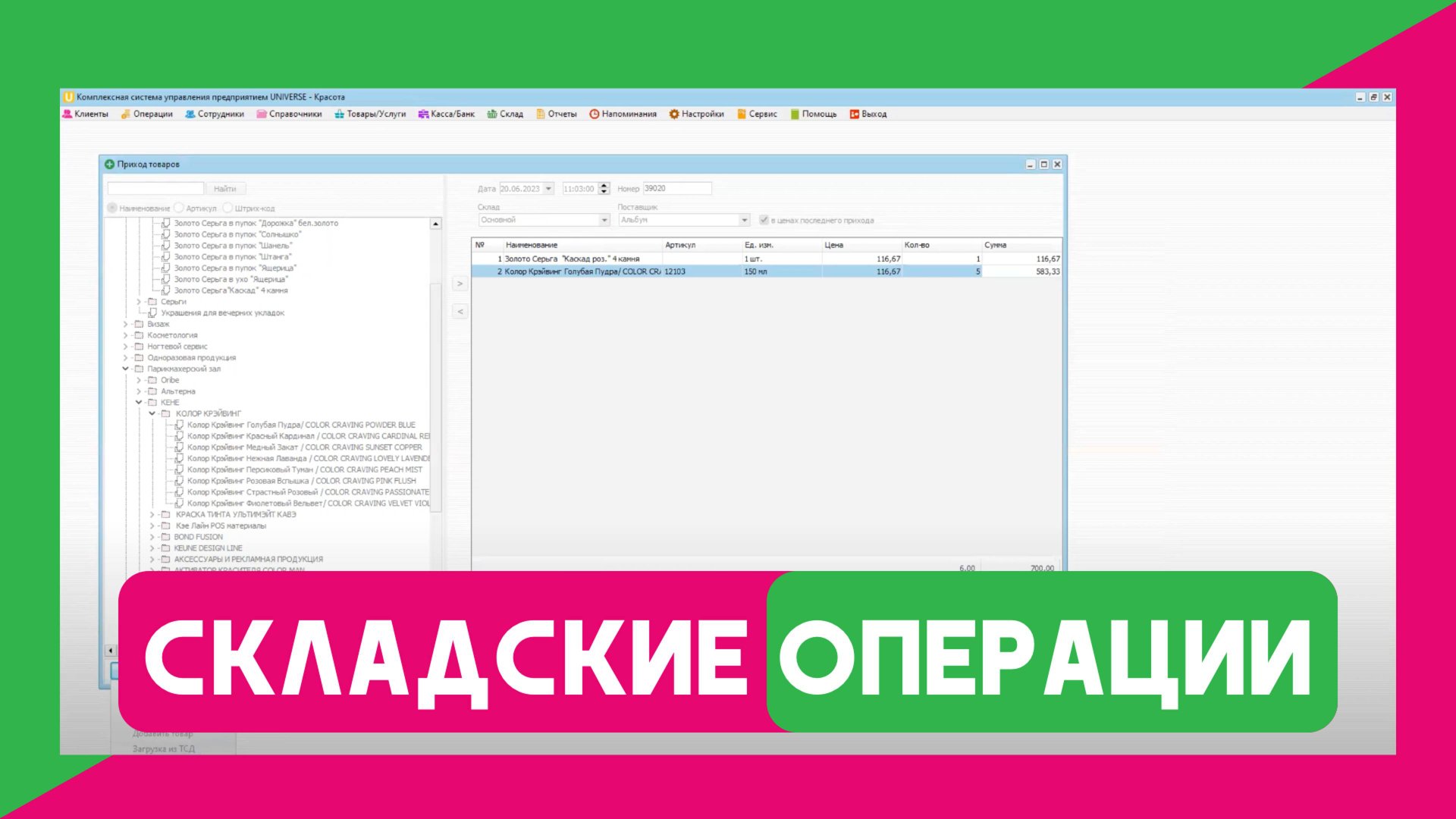This screenshot has width=1456, height=819.
Task: Select the Артикул search radio button
Action: coord(179,207)
